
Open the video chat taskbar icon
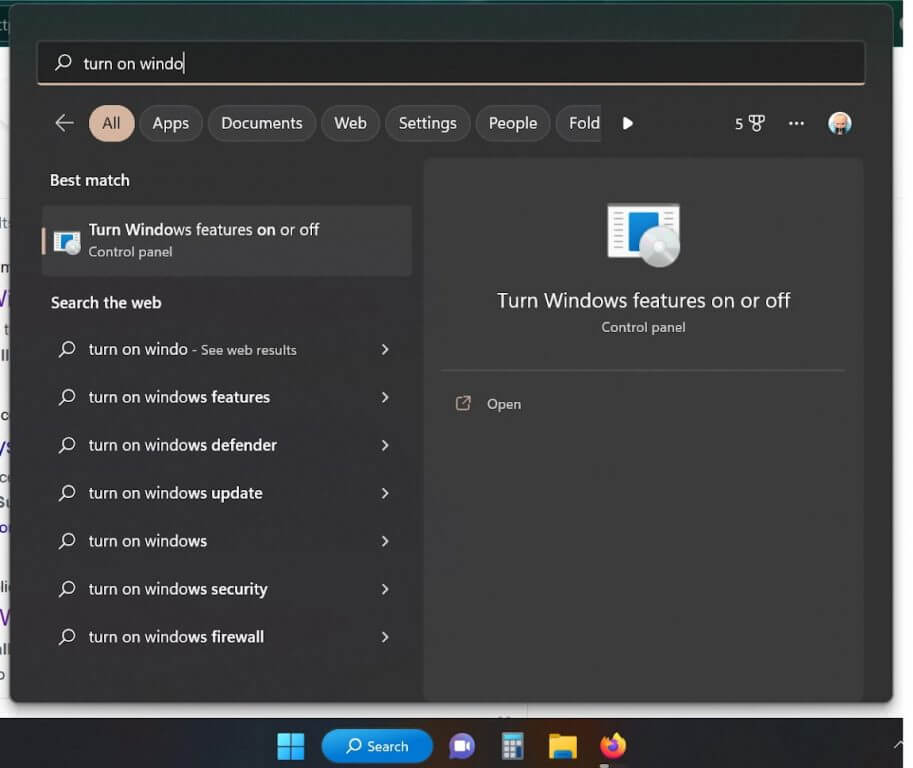[462, 746]
